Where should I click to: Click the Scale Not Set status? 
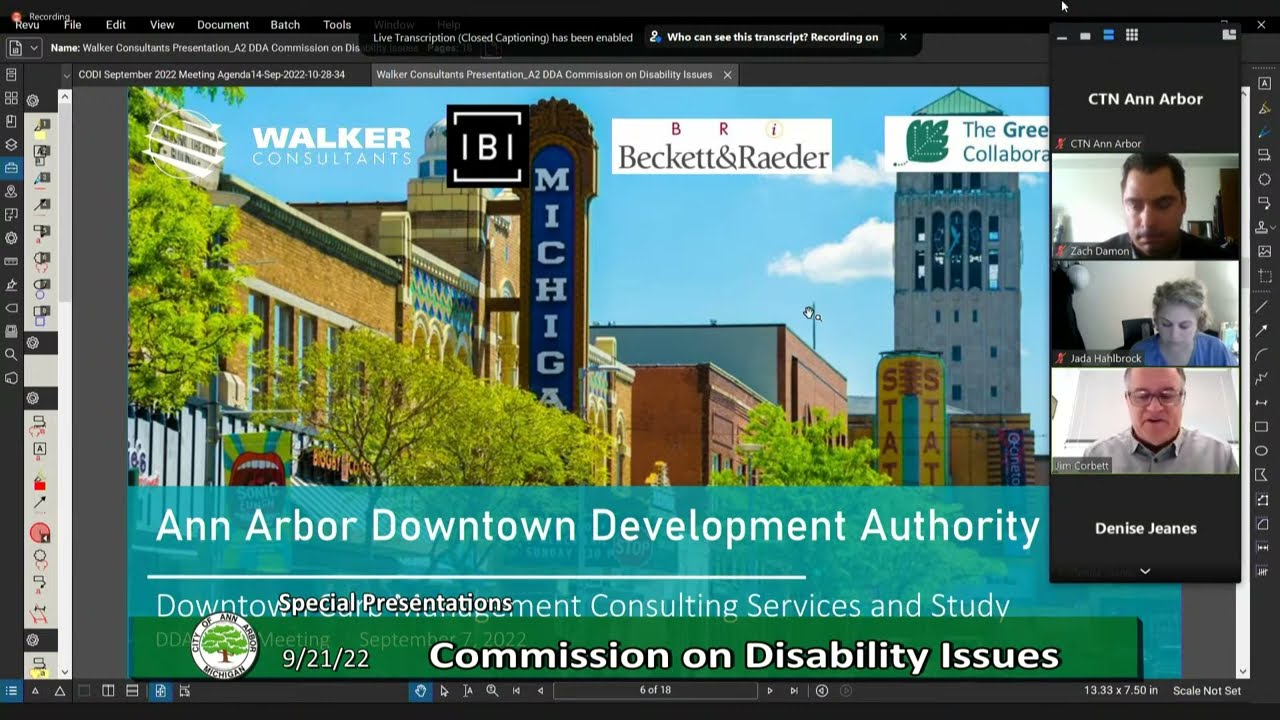point(1207,691)
